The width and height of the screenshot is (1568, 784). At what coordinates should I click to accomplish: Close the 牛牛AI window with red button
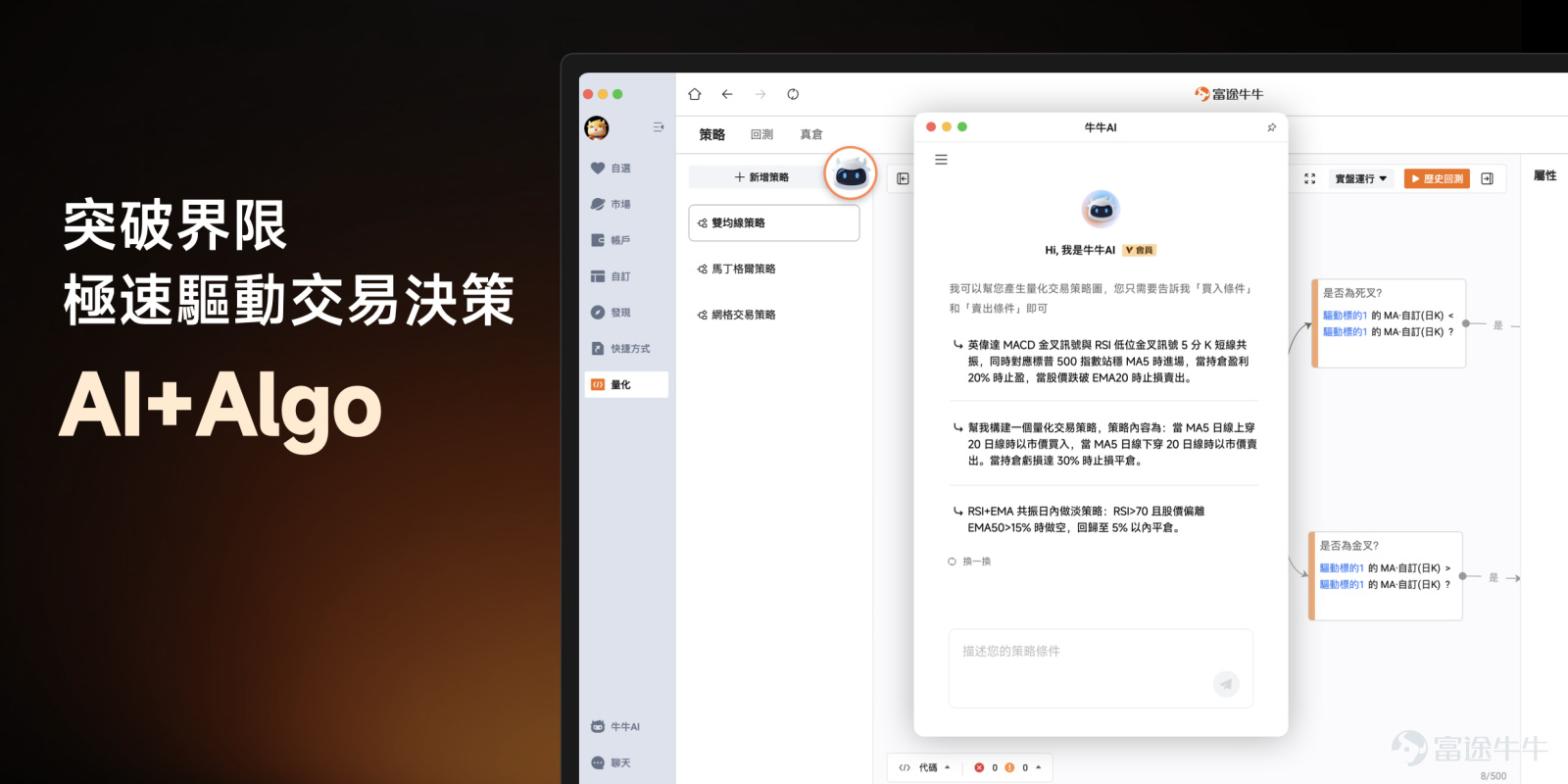click(x=931, y=127)
